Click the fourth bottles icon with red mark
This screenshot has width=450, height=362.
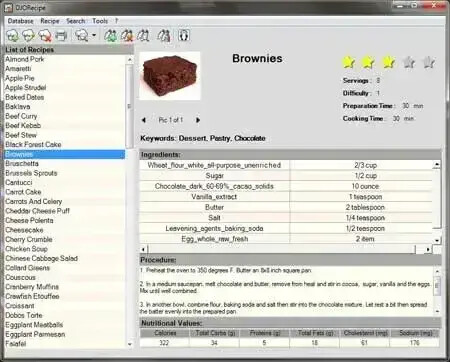(164, 35)
